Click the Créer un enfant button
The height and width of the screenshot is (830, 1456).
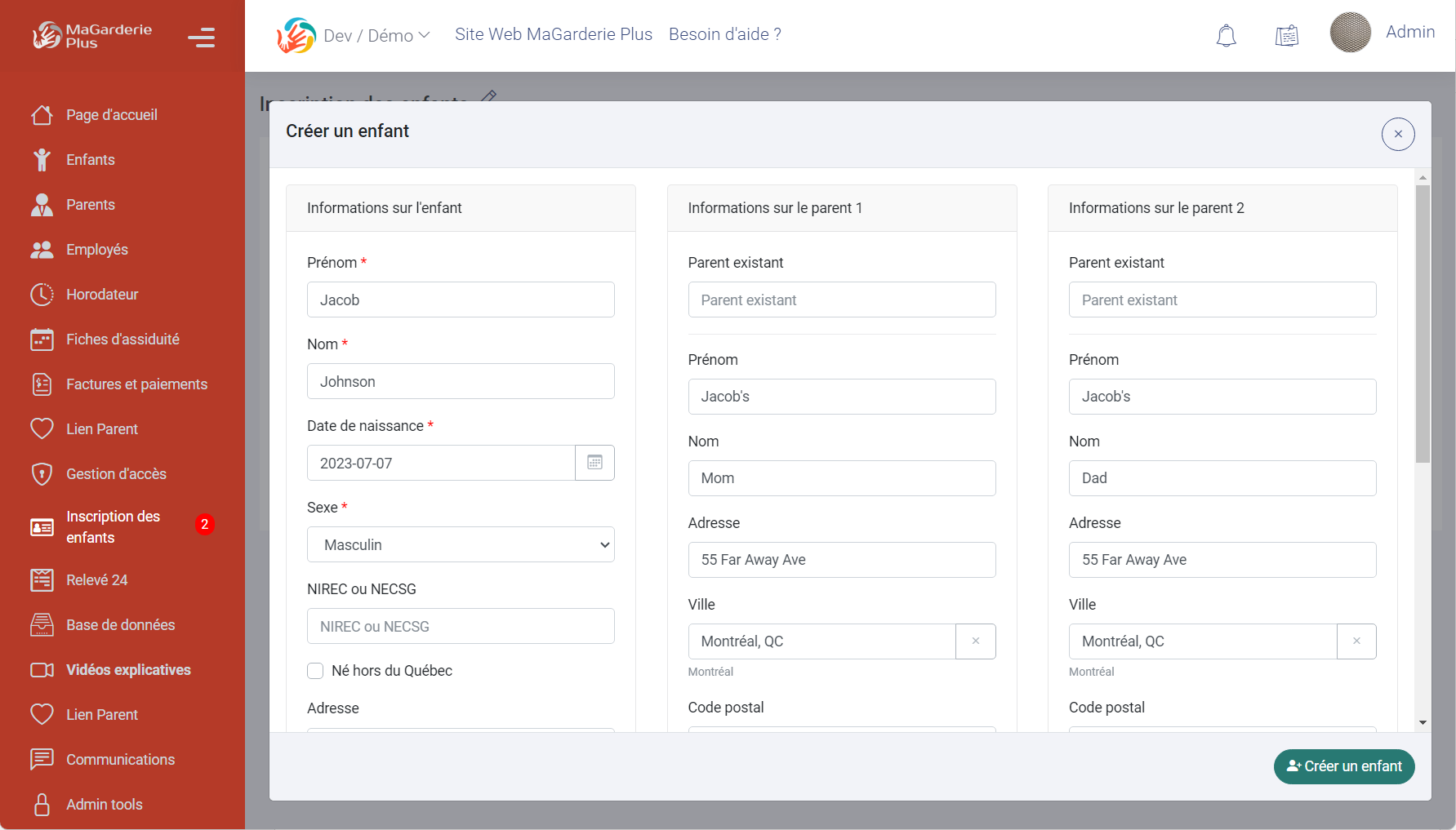coord(1343,766)
